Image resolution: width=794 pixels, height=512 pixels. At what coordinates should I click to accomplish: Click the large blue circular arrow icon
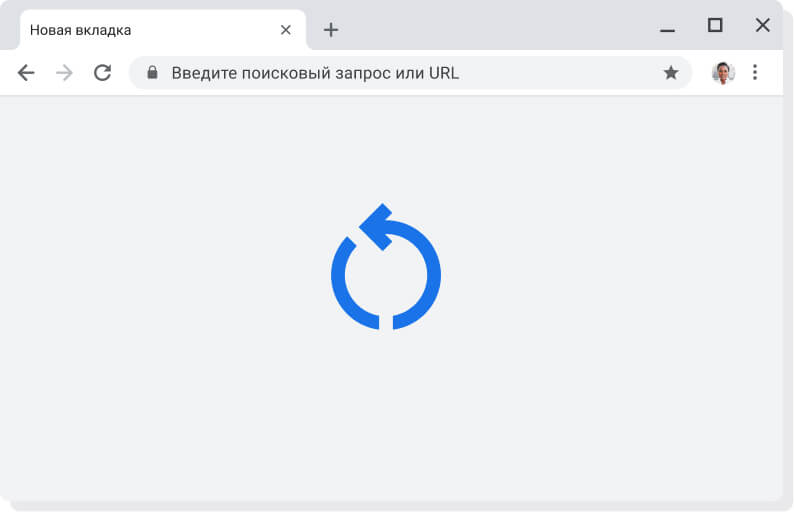[x=386, y=268]
